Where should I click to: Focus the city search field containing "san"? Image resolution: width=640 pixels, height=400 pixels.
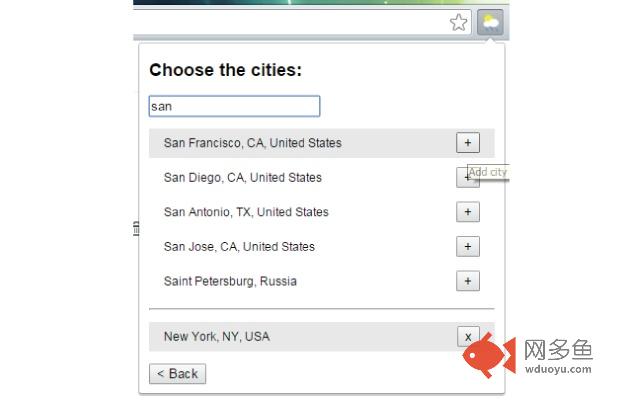pos(234,106)
